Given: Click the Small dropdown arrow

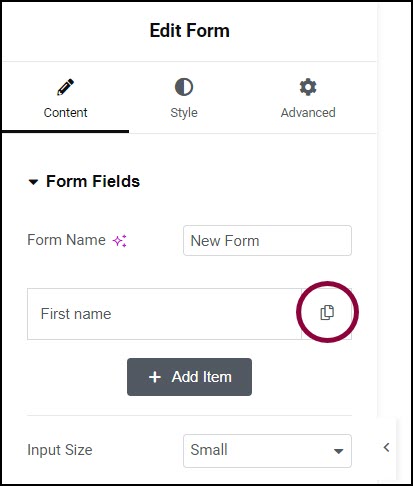Looking at the screenshot, I should point(338,451).
